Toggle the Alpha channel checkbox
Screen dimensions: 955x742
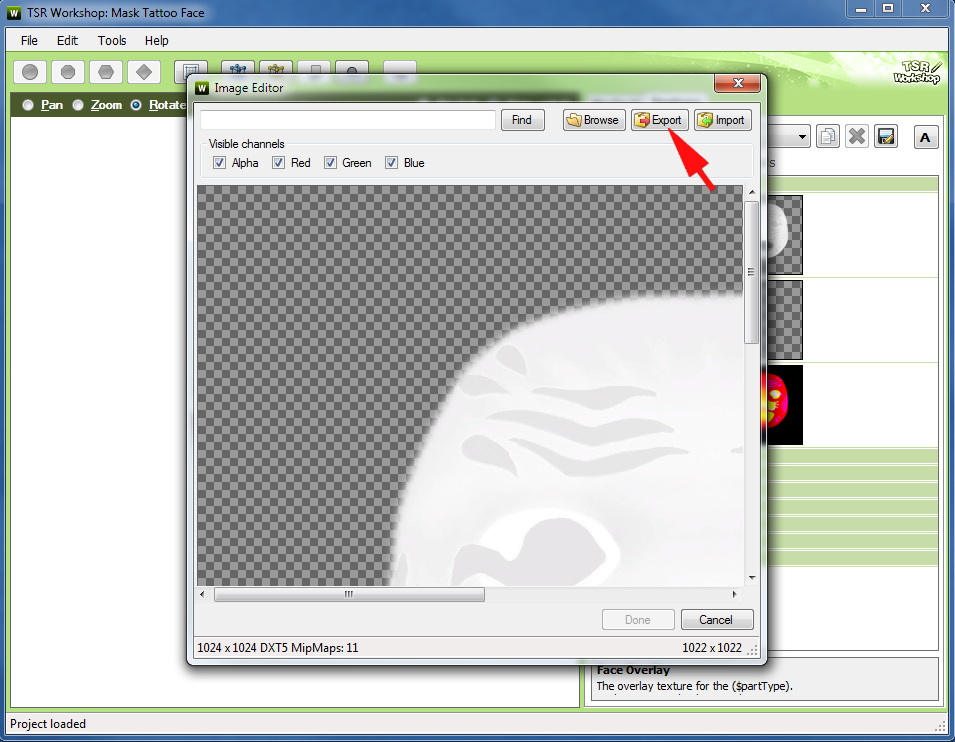coord(219,163)
